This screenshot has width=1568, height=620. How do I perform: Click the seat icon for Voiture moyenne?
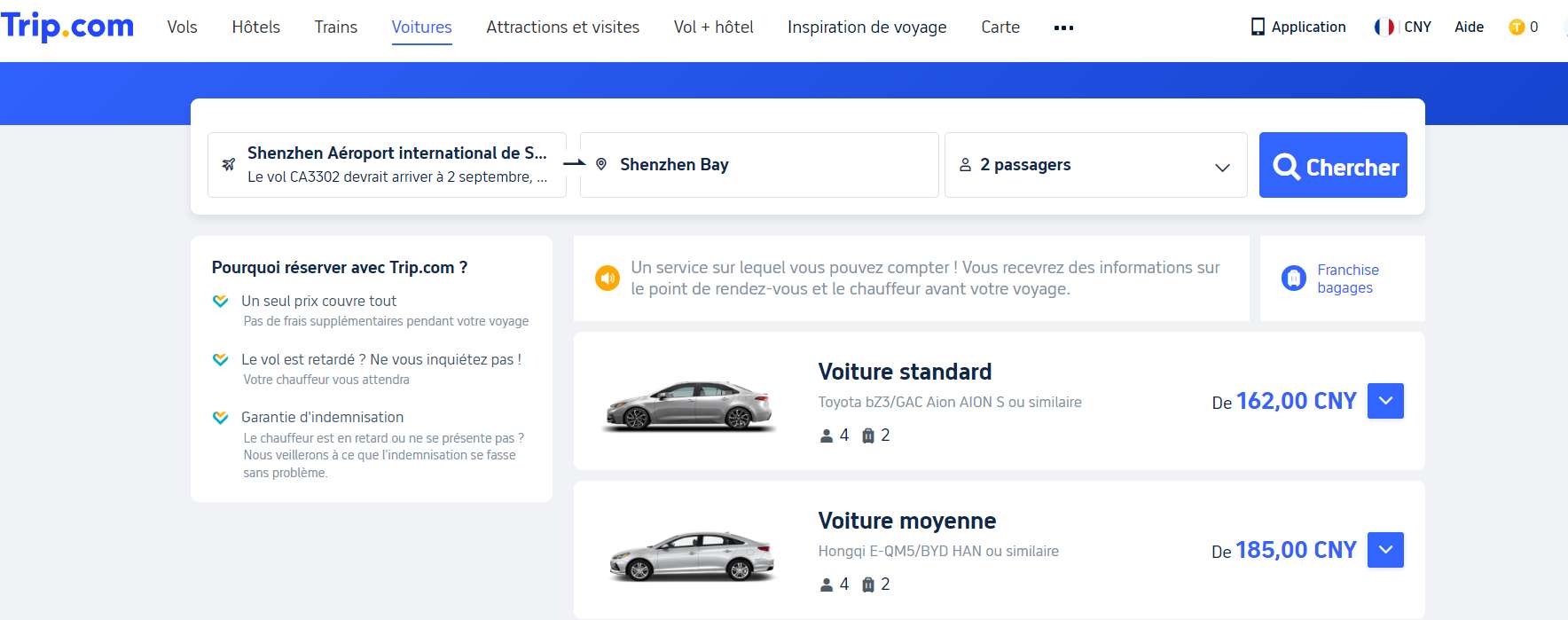click(827, 585)
